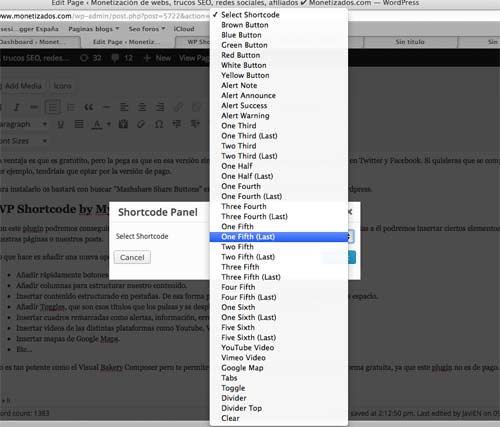This screenshot has width=500, height=427.
Task: Select the Google Map shortcode
Action: coord(279,368)
